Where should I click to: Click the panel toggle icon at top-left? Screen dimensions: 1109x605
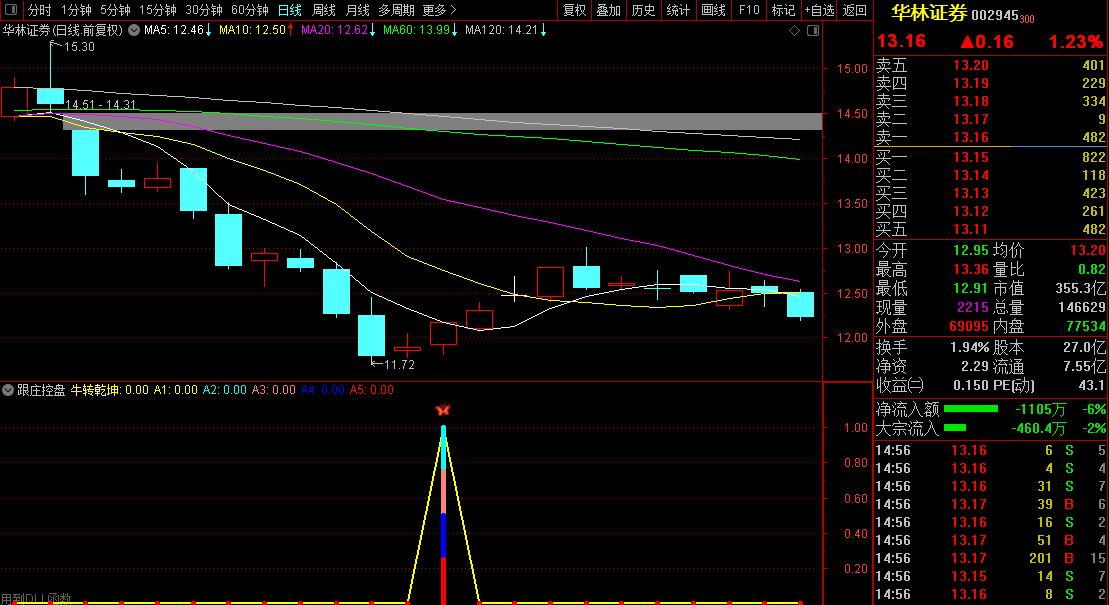click(11, 10)
